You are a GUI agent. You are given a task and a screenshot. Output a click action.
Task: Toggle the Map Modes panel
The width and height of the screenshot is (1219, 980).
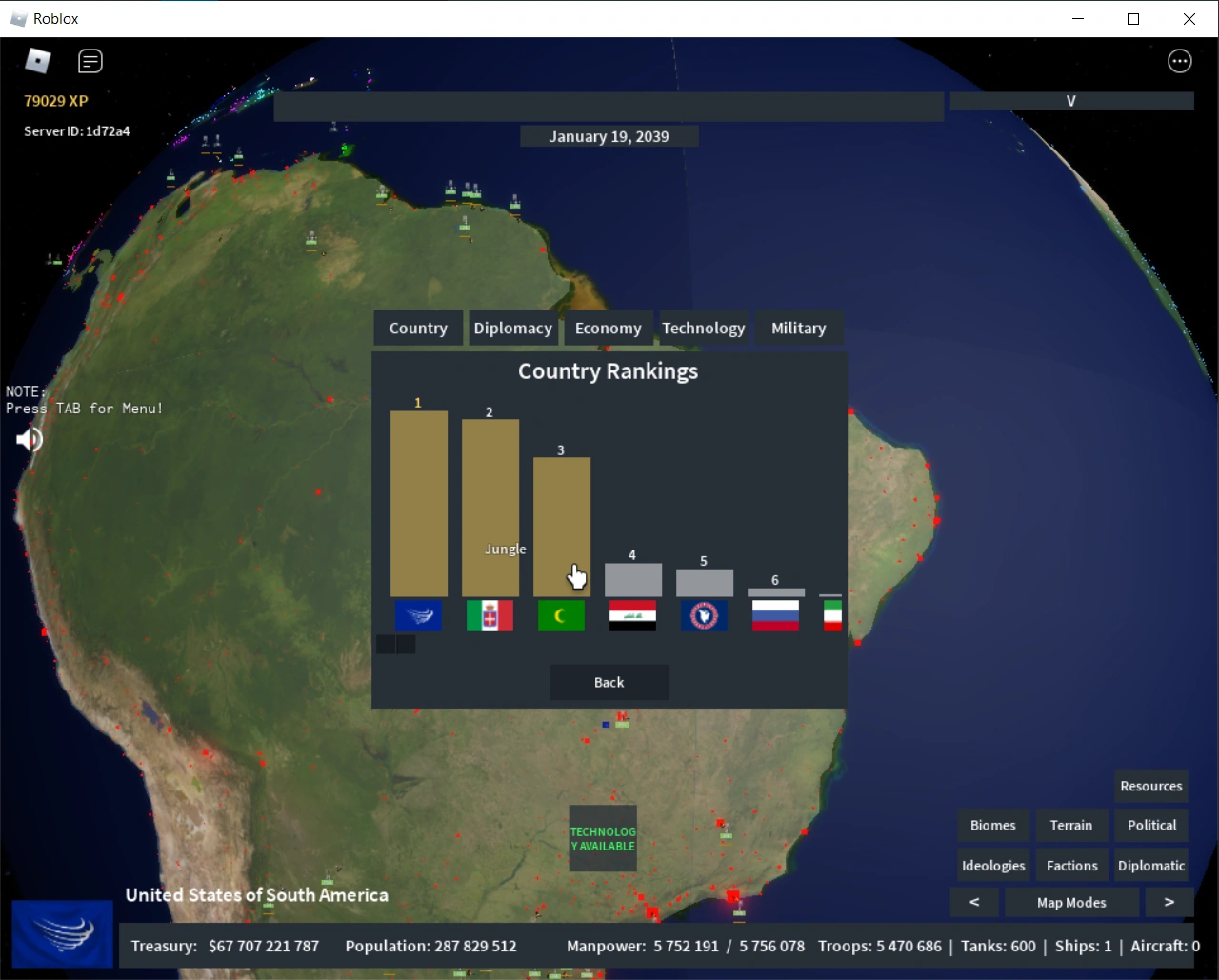coord(1071,902)
